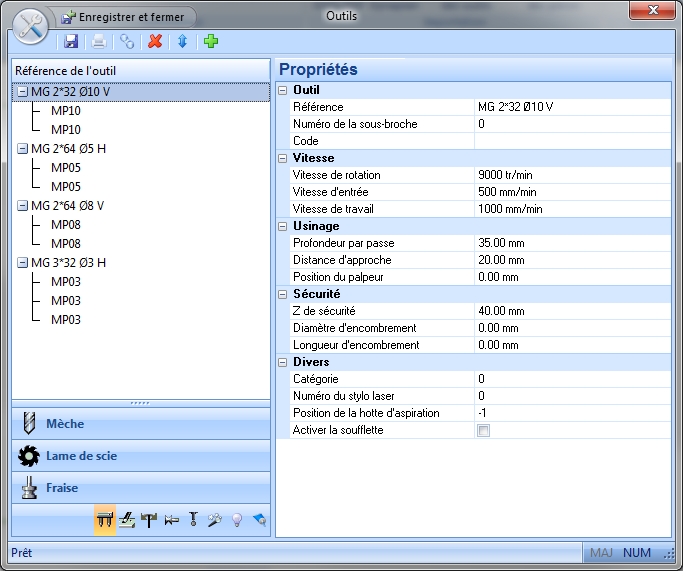
Task: Click the 'Z de sécurité' value 40.00 mm
Action: (x=570, y=311)
